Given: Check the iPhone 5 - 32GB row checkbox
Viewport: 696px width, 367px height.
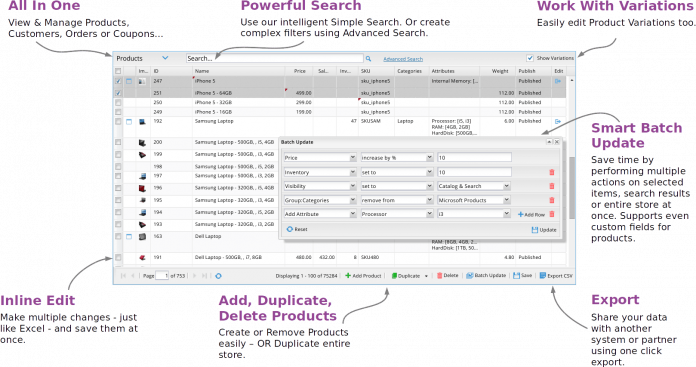Looking at the screenshot, I should (x=118, y=103).
